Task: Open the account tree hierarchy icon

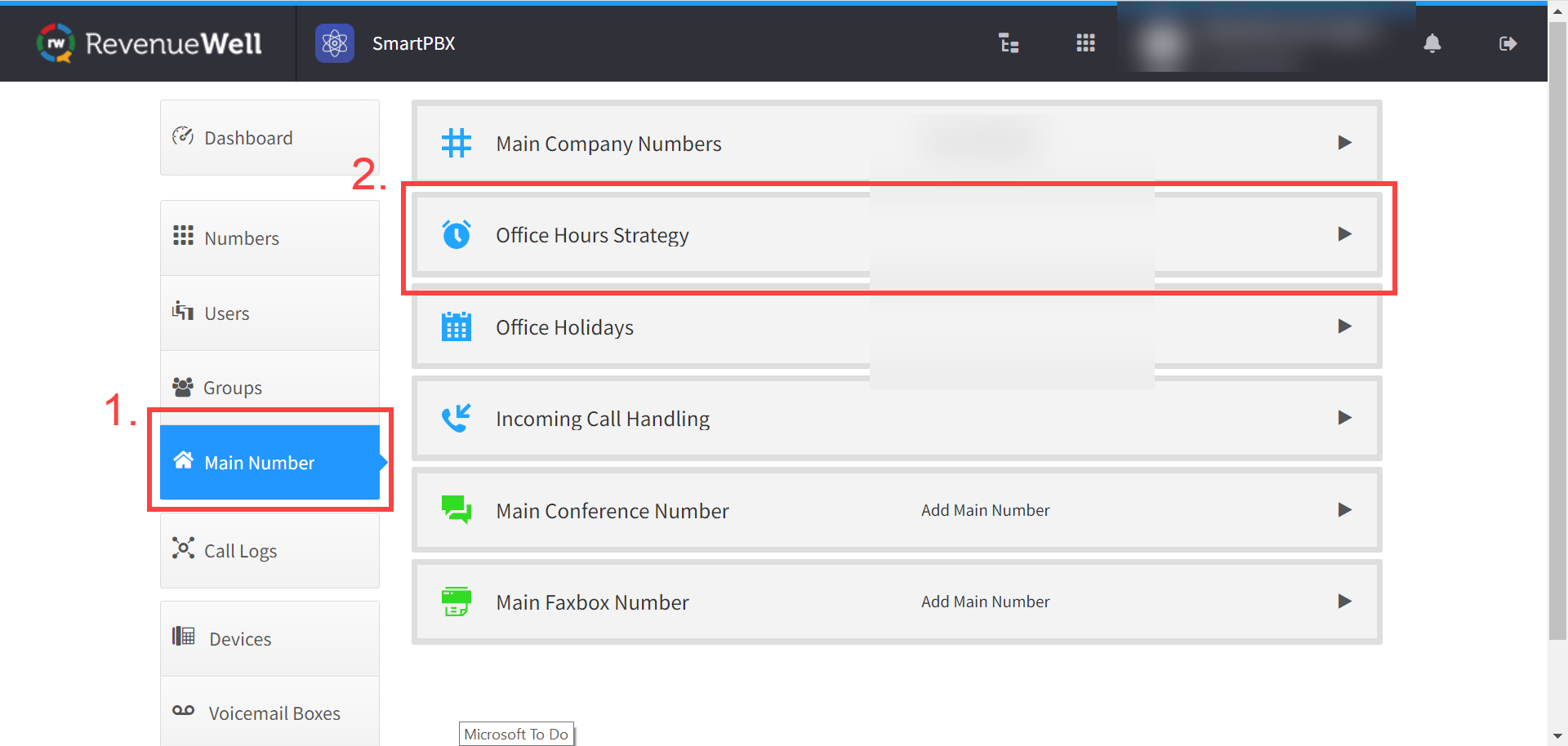Action: click(x=1009, y=43)
